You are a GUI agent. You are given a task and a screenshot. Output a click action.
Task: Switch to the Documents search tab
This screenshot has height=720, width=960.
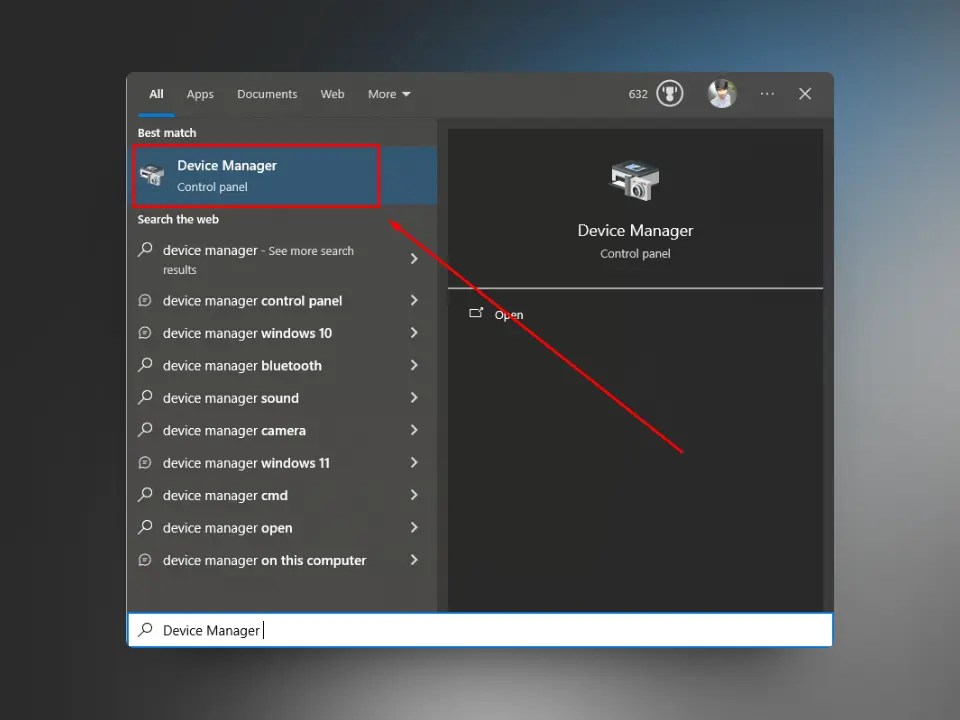coord(267,93)
